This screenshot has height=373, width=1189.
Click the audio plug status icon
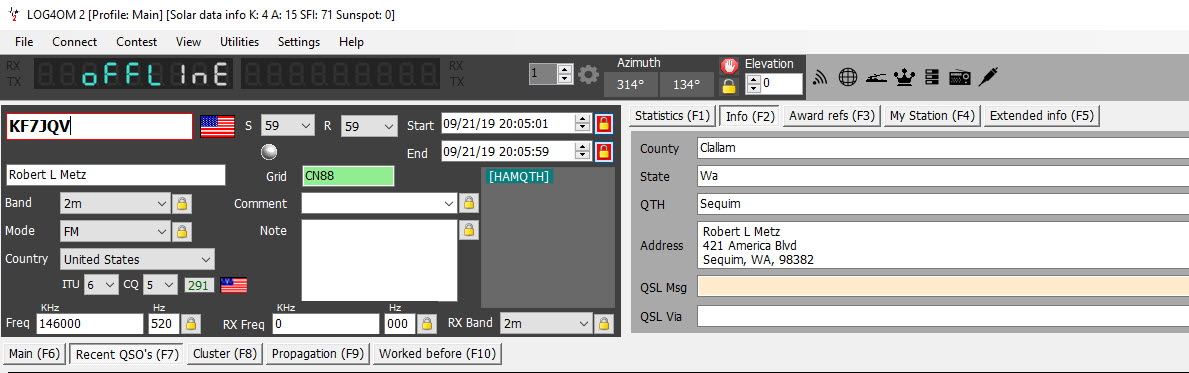(987, 77)
